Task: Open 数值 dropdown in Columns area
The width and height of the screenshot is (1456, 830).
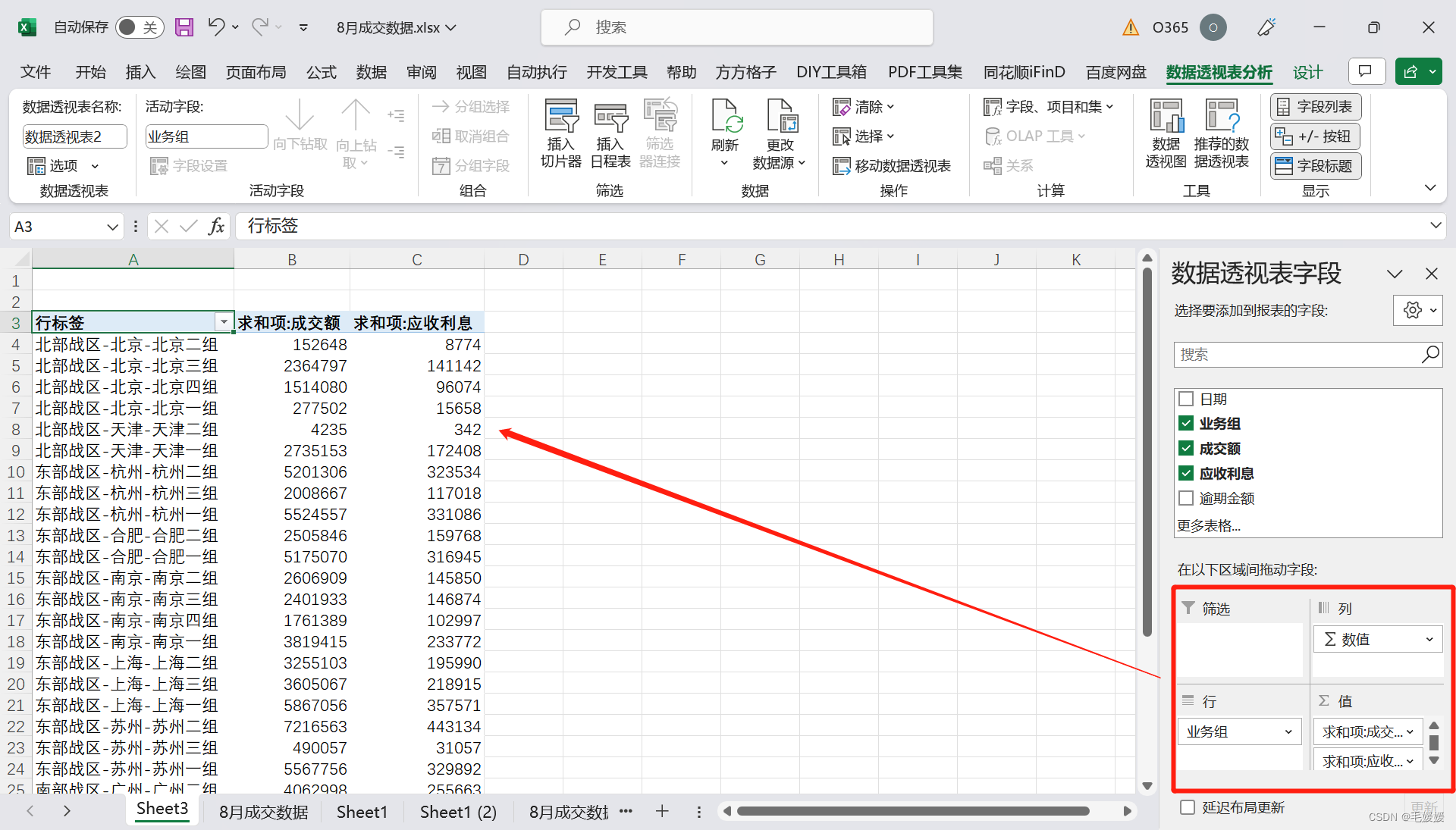Action: click(1429, 640)
